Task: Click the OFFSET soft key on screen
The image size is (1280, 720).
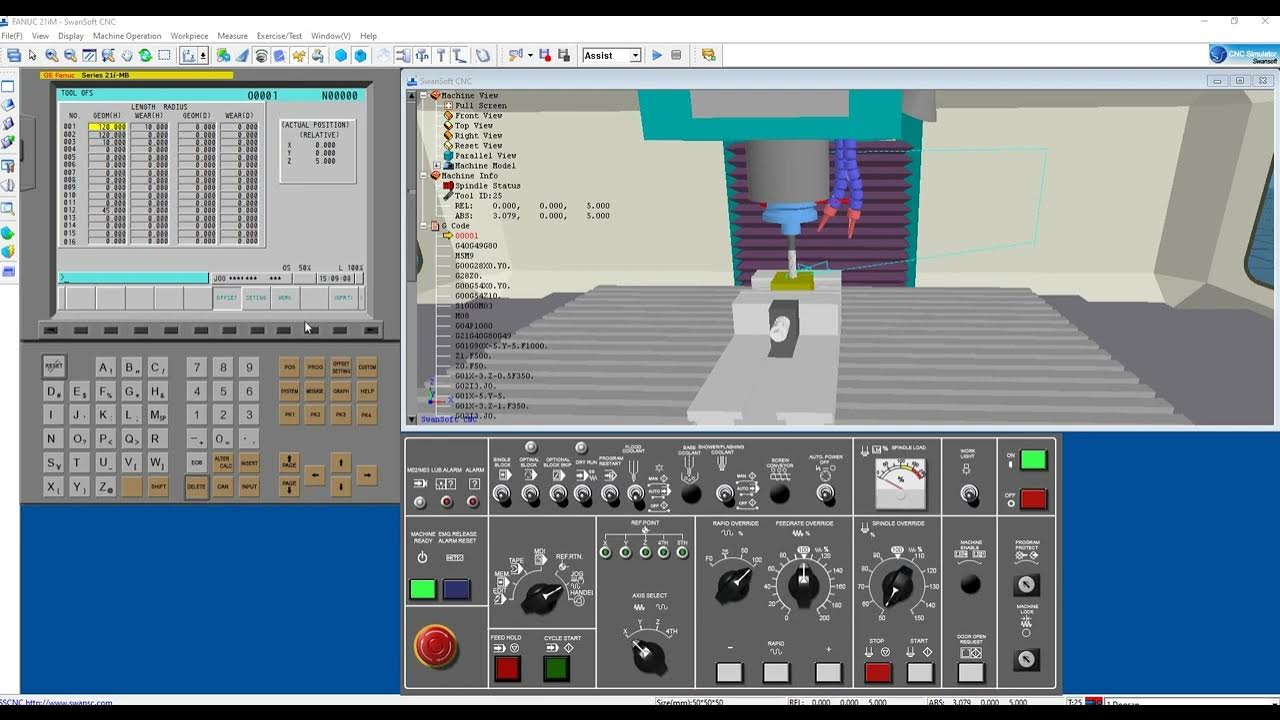Action: [226, 298]
